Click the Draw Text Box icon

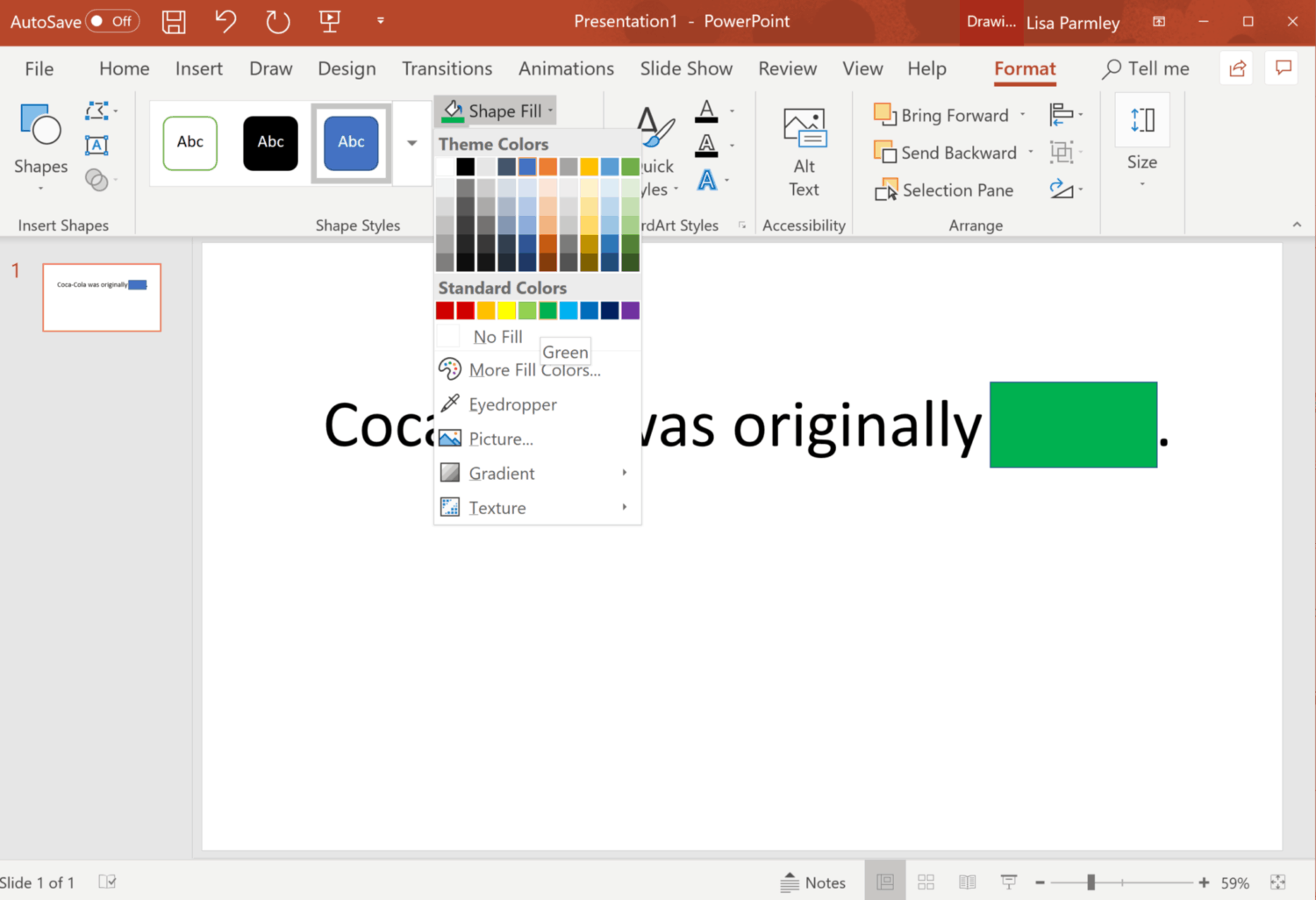(x=97, y=145)
